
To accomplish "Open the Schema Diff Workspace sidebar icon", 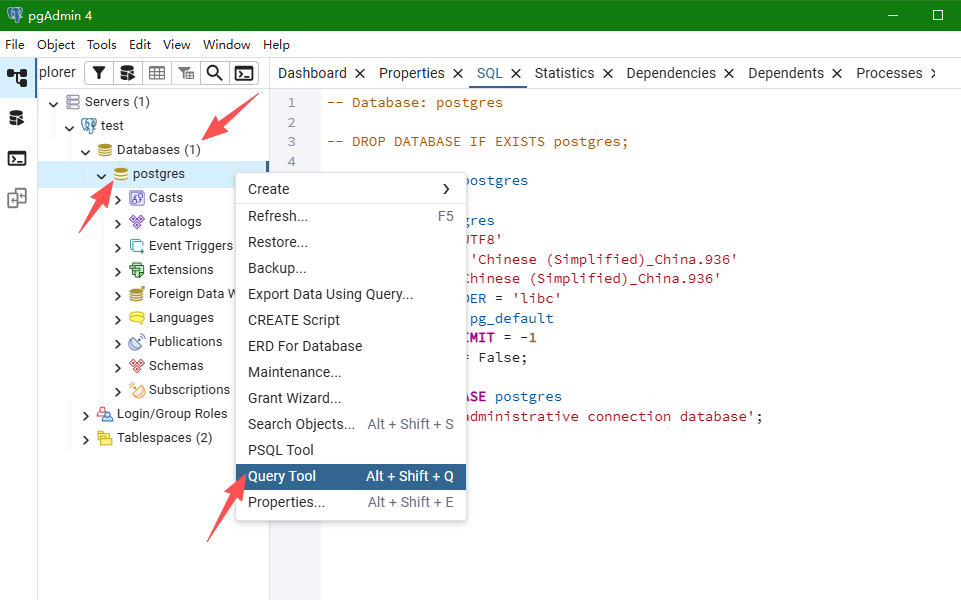I will (x=17, y=199).
